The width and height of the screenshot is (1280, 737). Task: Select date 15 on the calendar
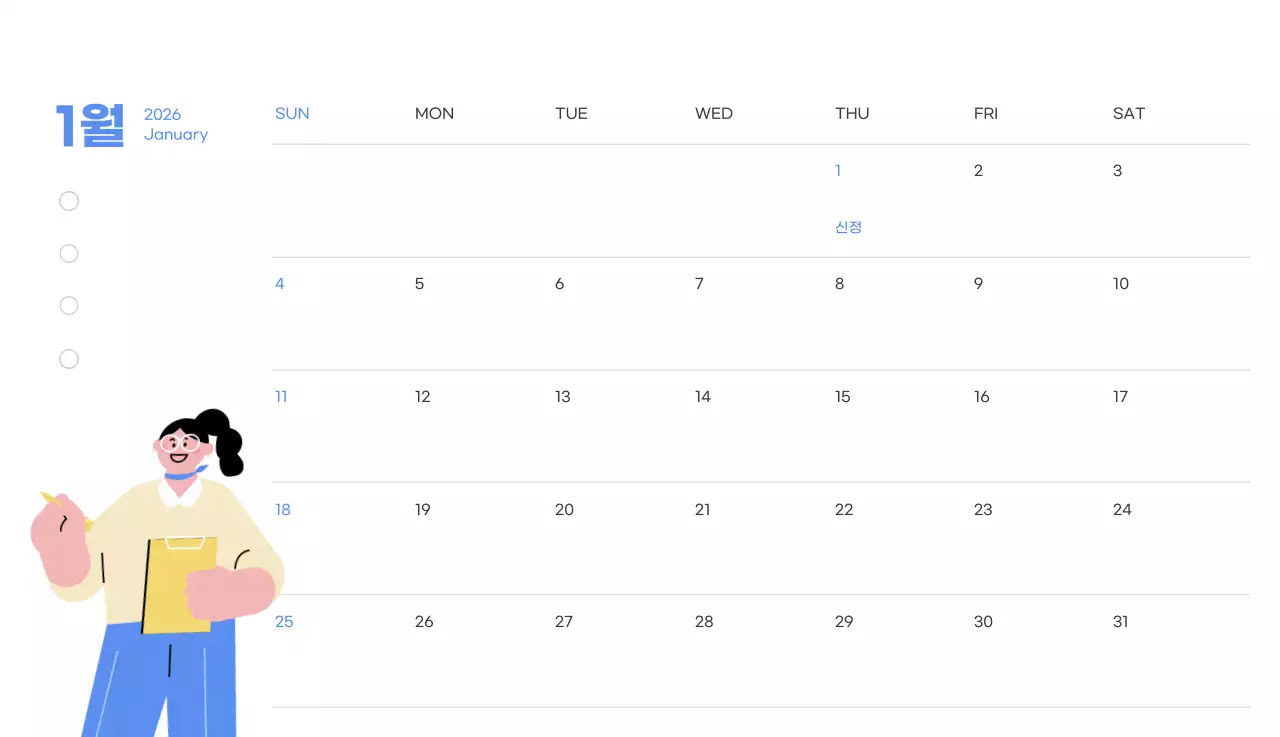pos(843,397)
